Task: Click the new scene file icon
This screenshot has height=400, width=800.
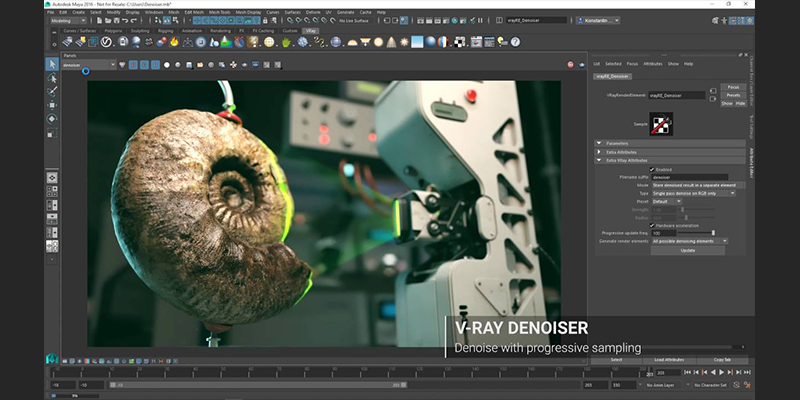Action: [x=99, y=20]
